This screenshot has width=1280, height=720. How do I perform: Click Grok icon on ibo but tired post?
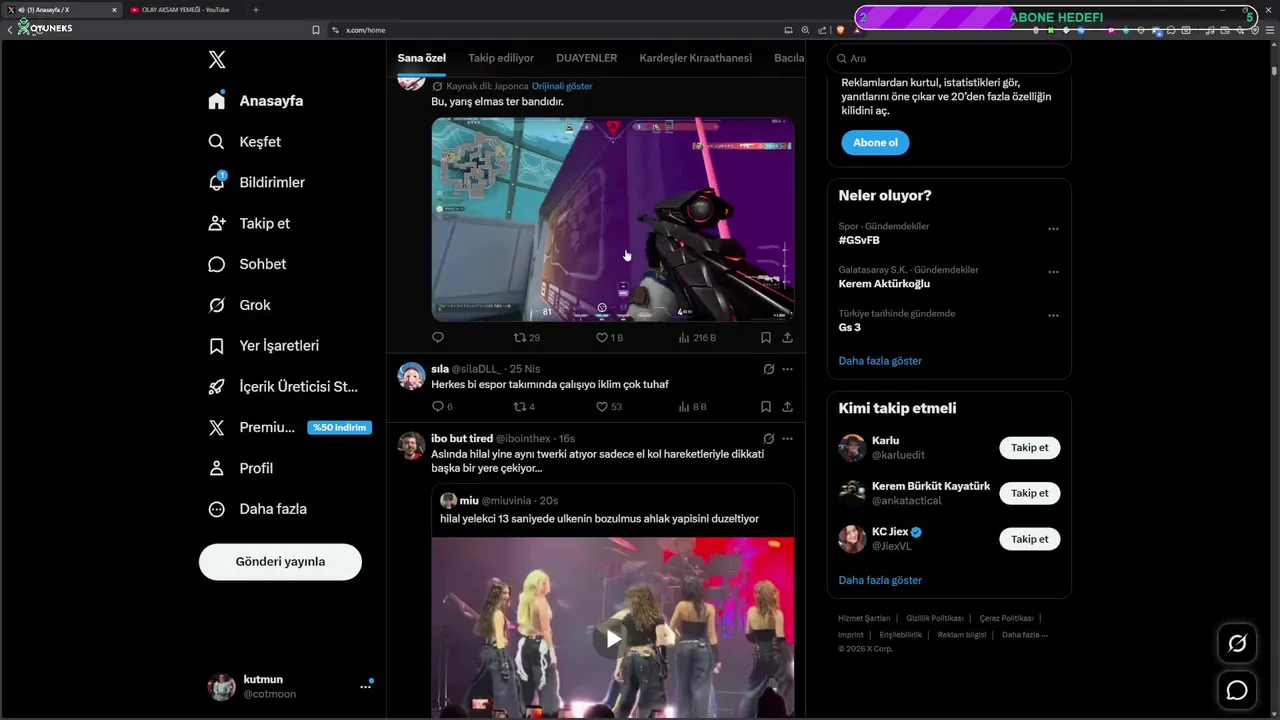pyautogui.click(x=769, y=439)
